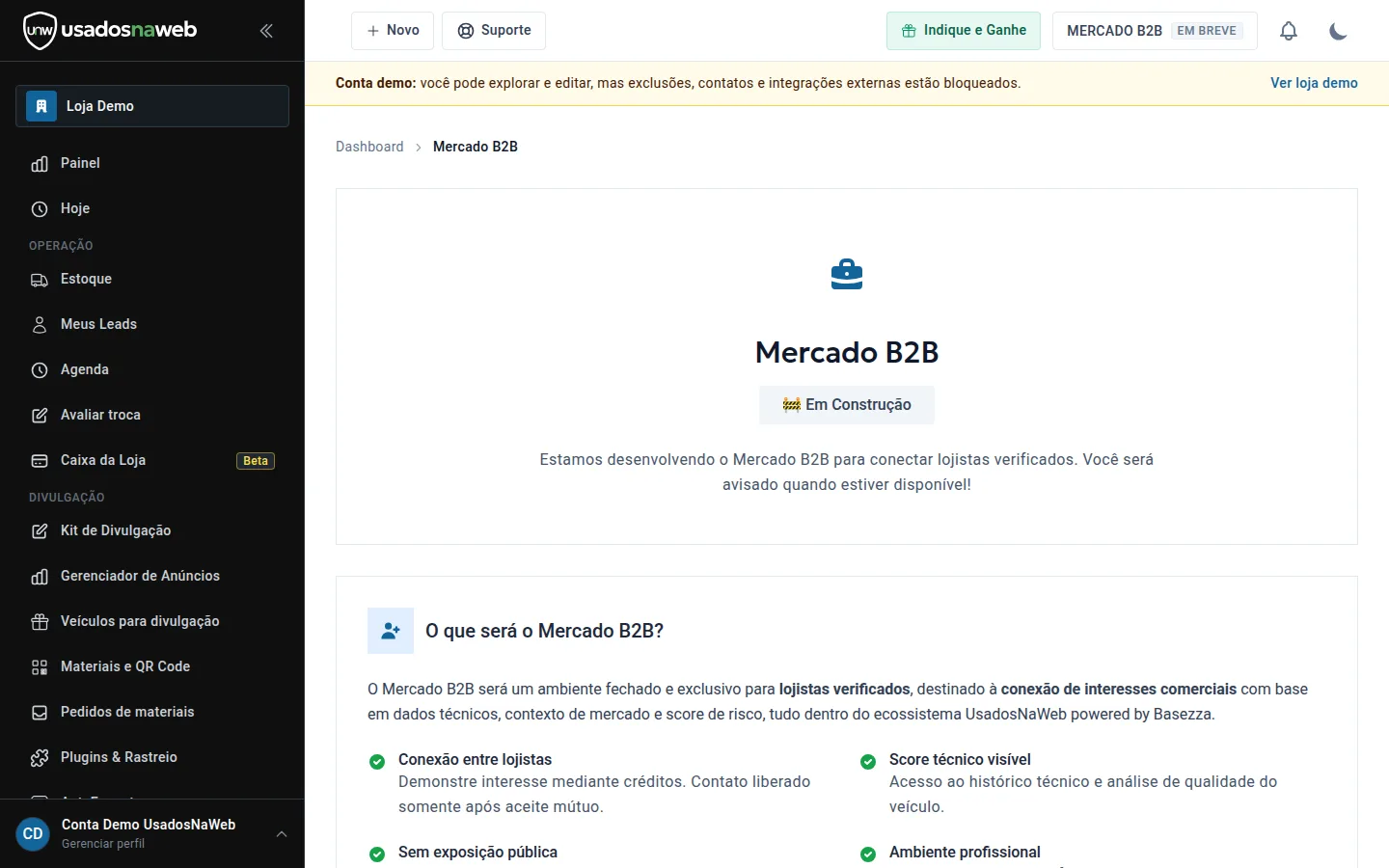The height and width of the screenshot is (868, 1389).
Task: Click the Meus Leads person icon
Action: point(40,325)
